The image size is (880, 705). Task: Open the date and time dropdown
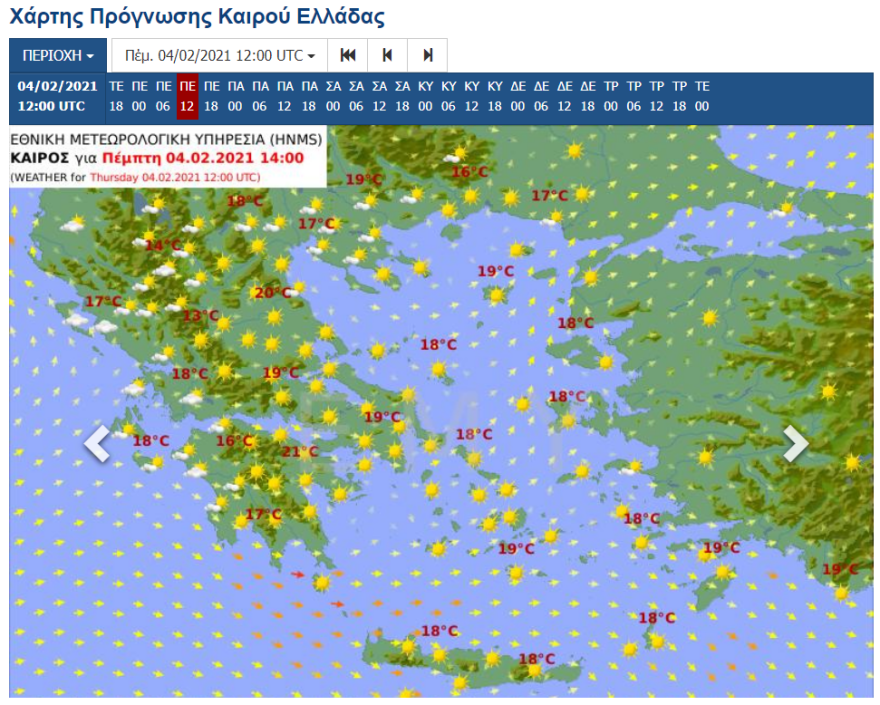(x=220, y=55)
